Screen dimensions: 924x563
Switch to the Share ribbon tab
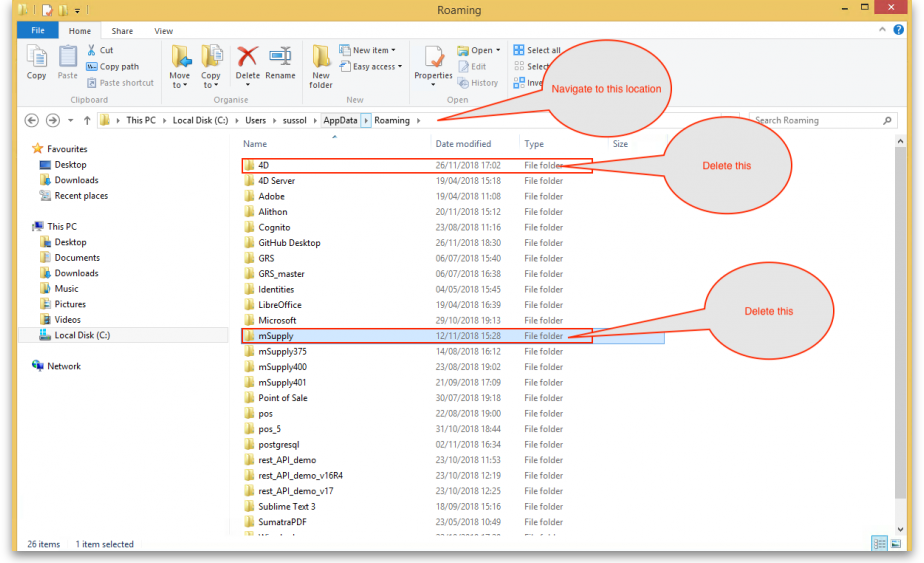[x=122, y=31]
